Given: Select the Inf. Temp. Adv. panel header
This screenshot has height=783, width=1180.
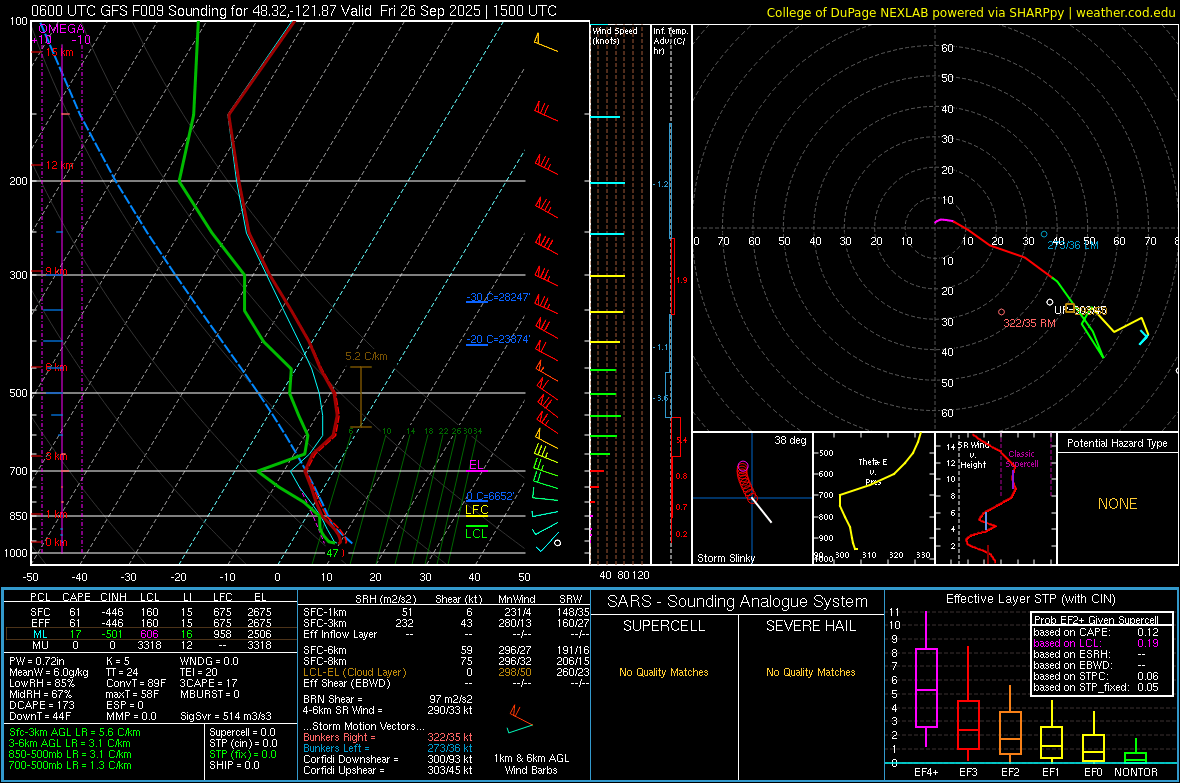Looking at the screenshot, I should (671, 41).
